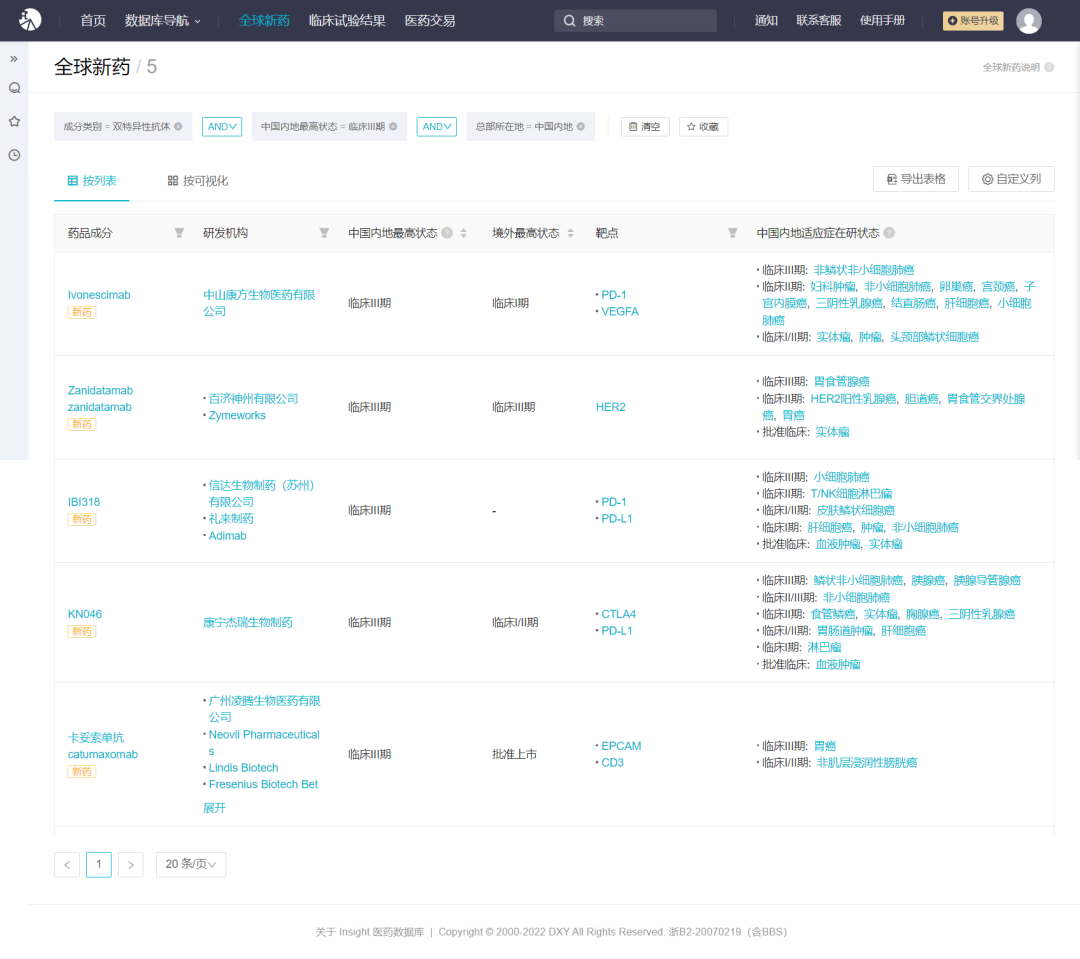Change the first AND operator dropdown
Viewport: 1080px width, 959px height.
coord(222,127)
